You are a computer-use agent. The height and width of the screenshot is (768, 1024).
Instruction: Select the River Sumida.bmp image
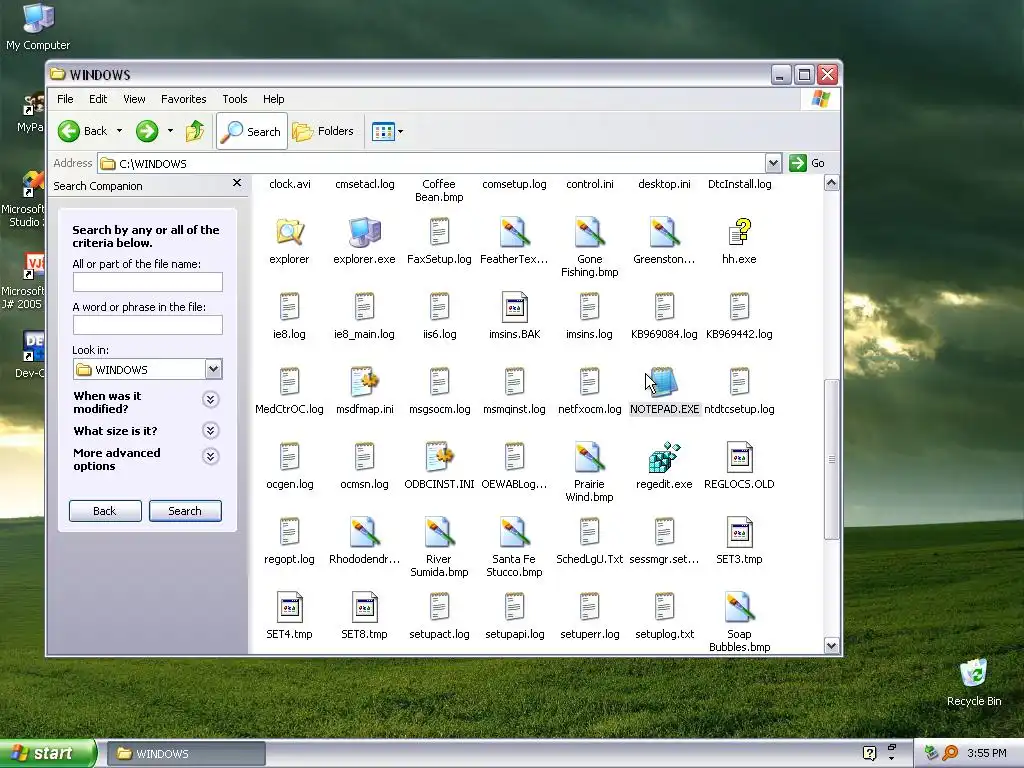(439, 532)
